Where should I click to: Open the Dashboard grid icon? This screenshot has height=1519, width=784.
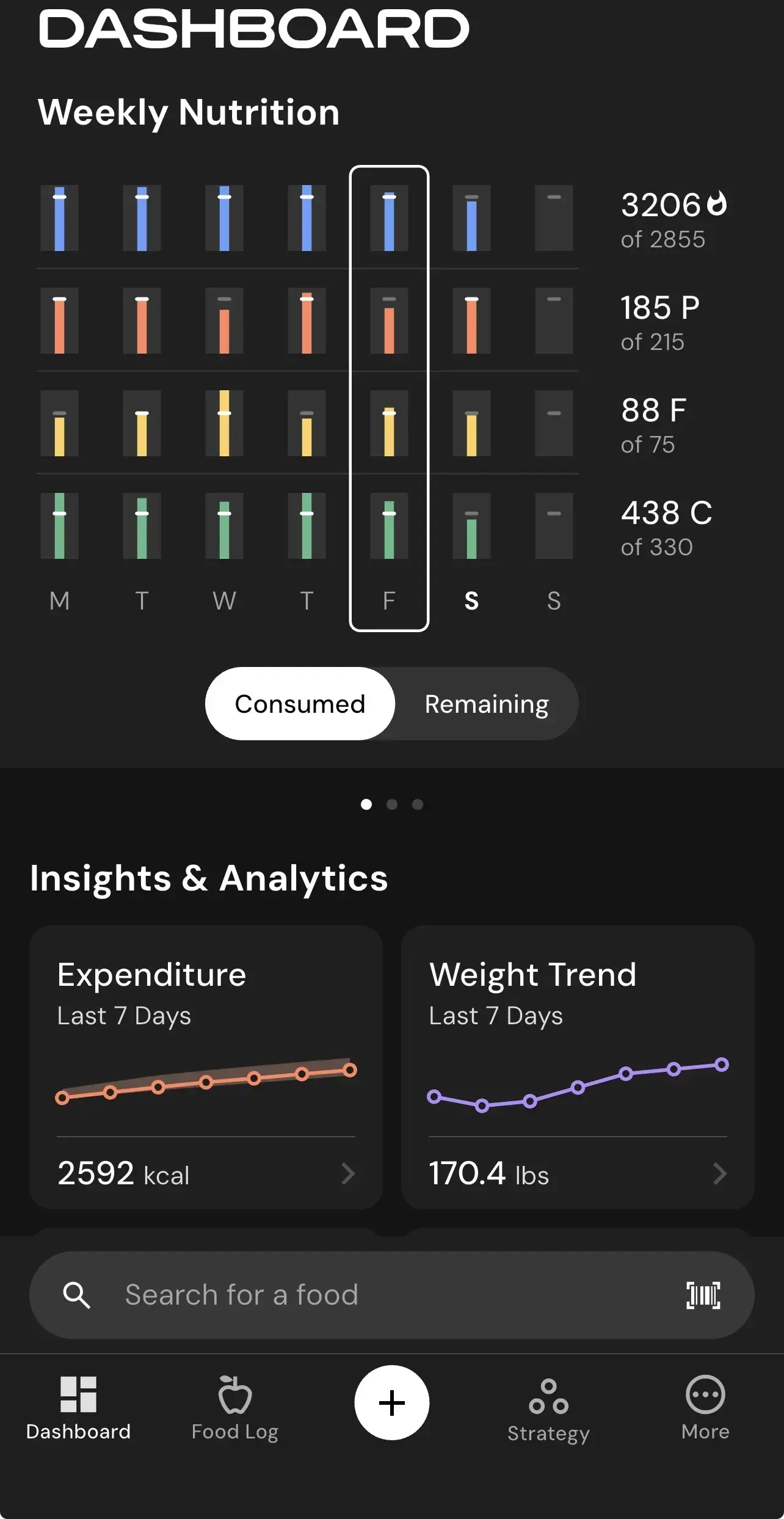pyautogui.click(x=78, y=1394)
